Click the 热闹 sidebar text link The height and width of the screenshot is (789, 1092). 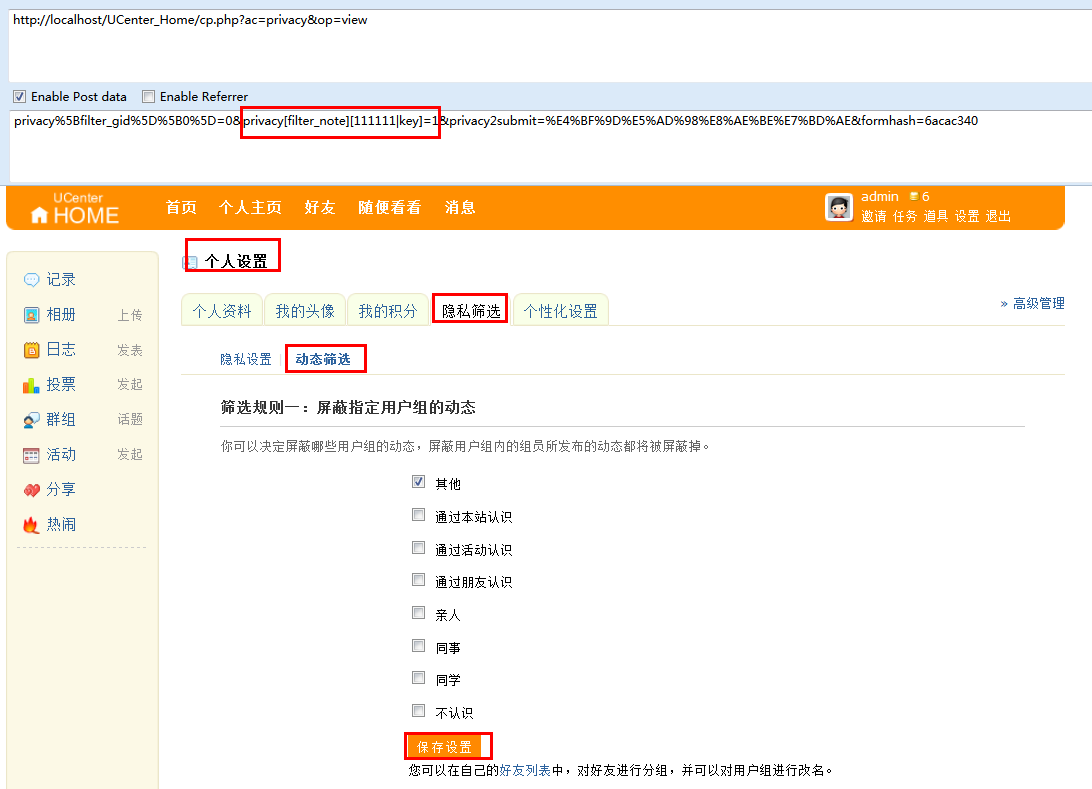coord(61,524)
